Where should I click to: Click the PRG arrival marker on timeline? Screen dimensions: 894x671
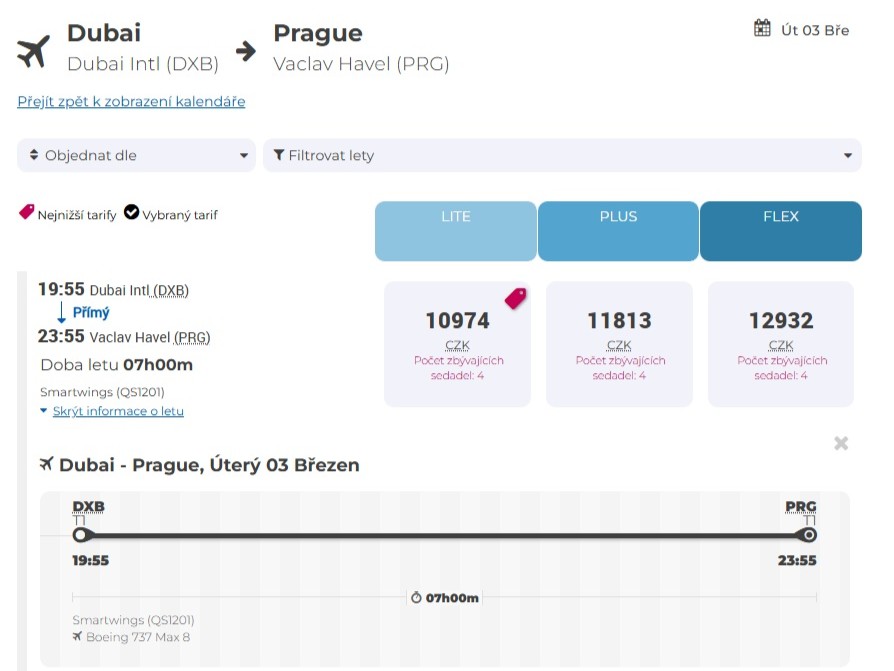tap(809, 535)
